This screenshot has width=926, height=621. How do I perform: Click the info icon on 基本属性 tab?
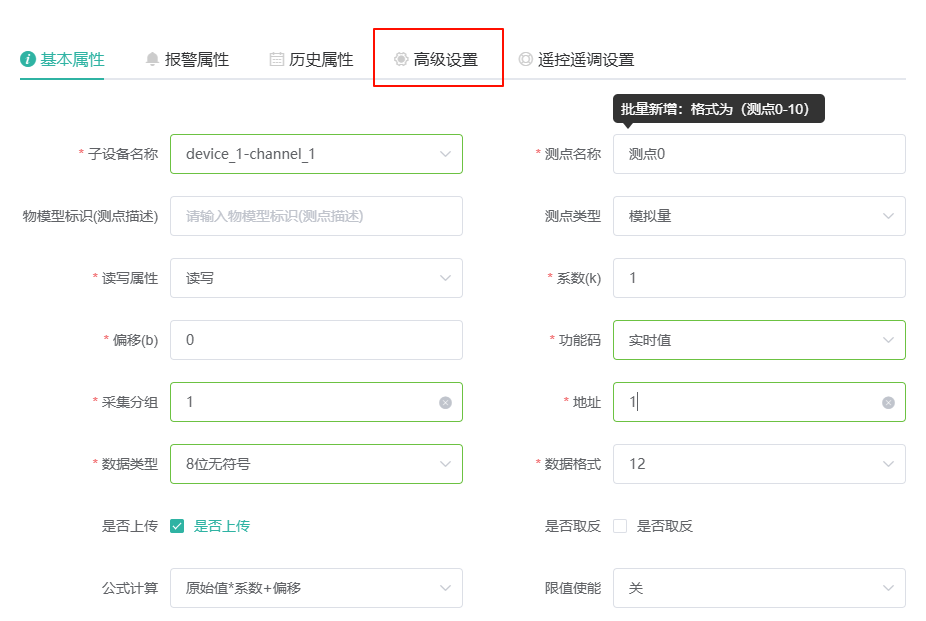click(28, 59)
